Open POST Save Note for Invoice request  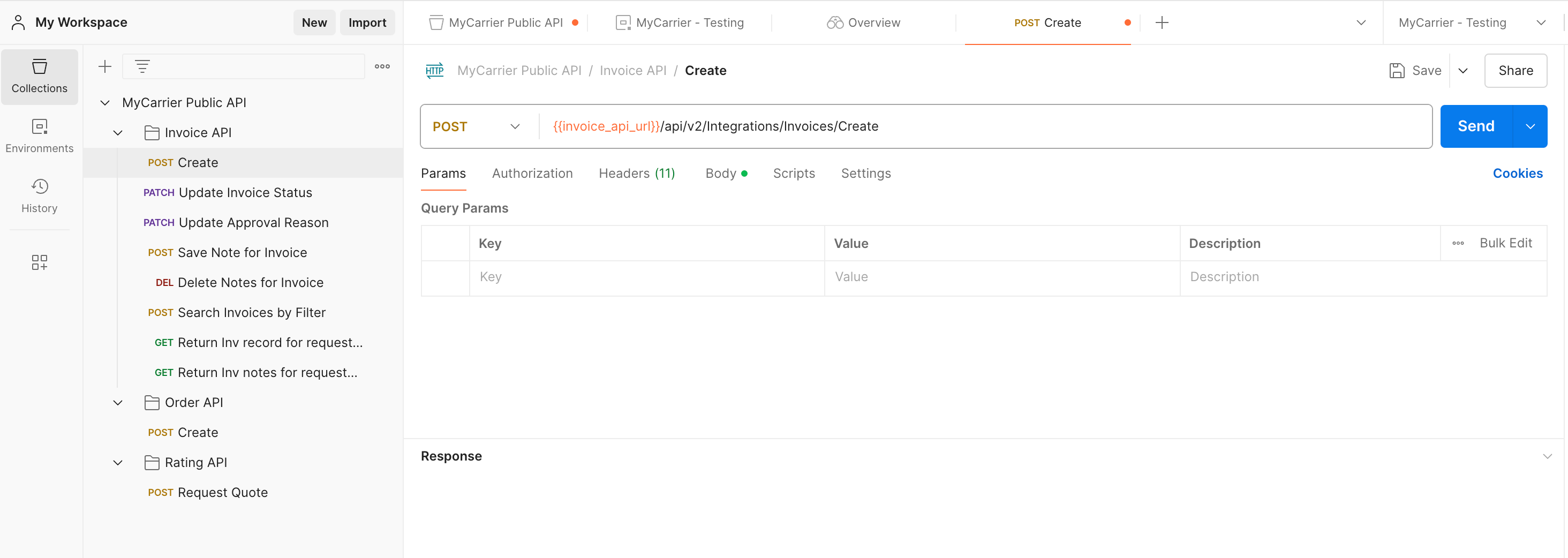244,253
